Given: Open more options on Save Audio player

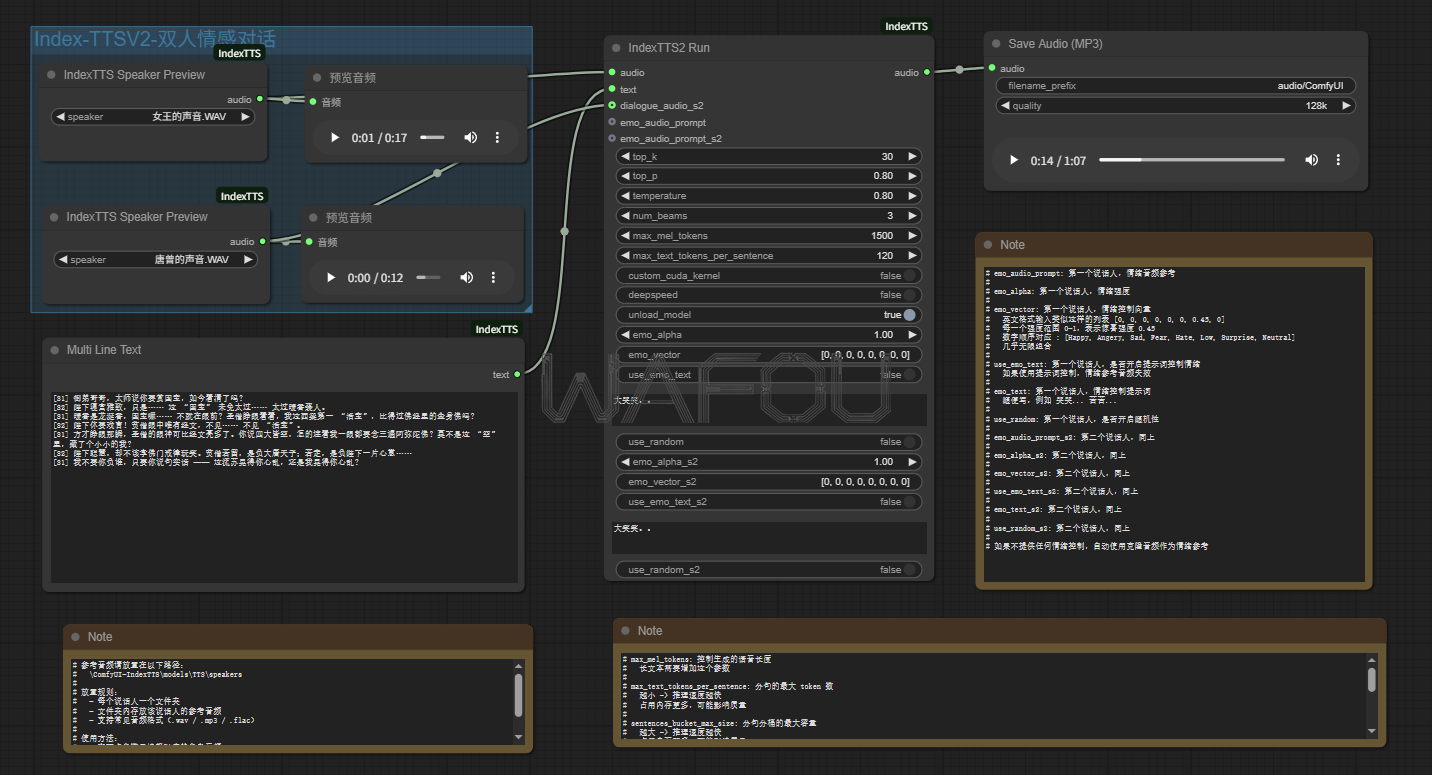Looking at the screenshot, I should click(1338, 160).
